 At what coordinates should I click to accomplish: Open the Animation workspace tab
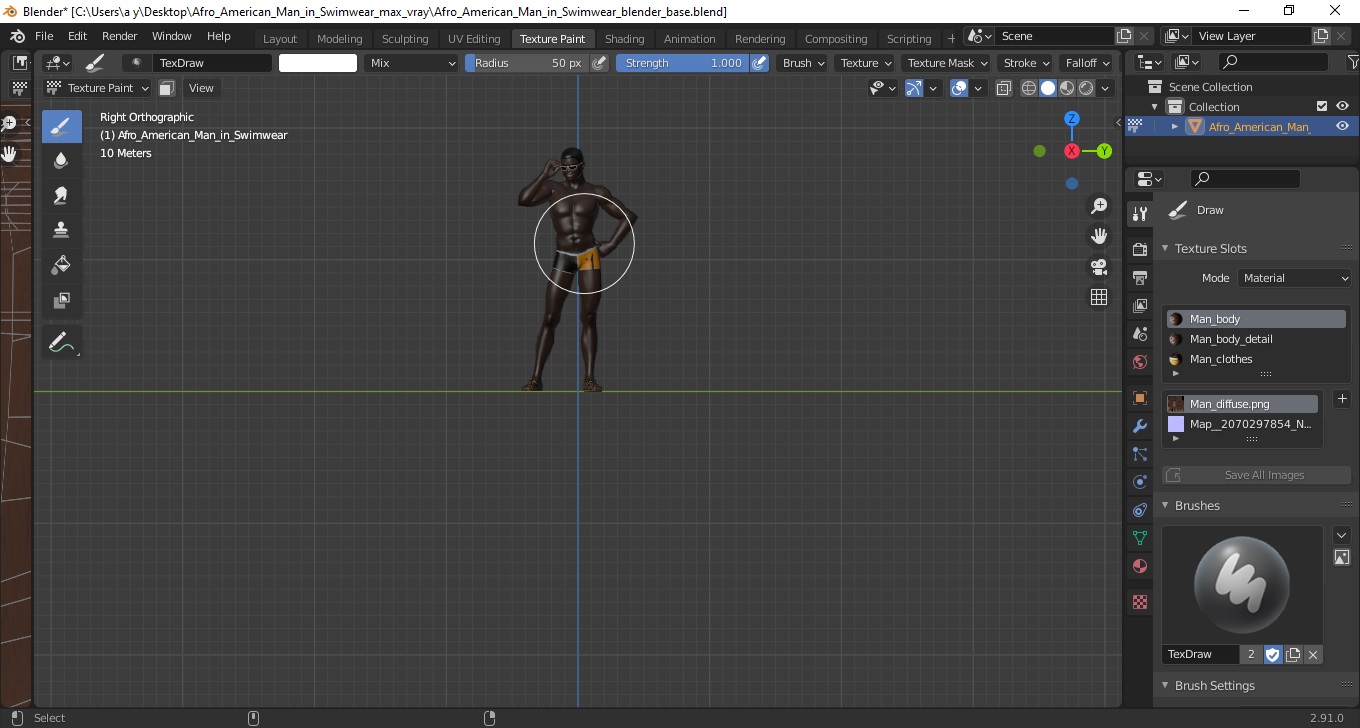[x=690, y=39]
